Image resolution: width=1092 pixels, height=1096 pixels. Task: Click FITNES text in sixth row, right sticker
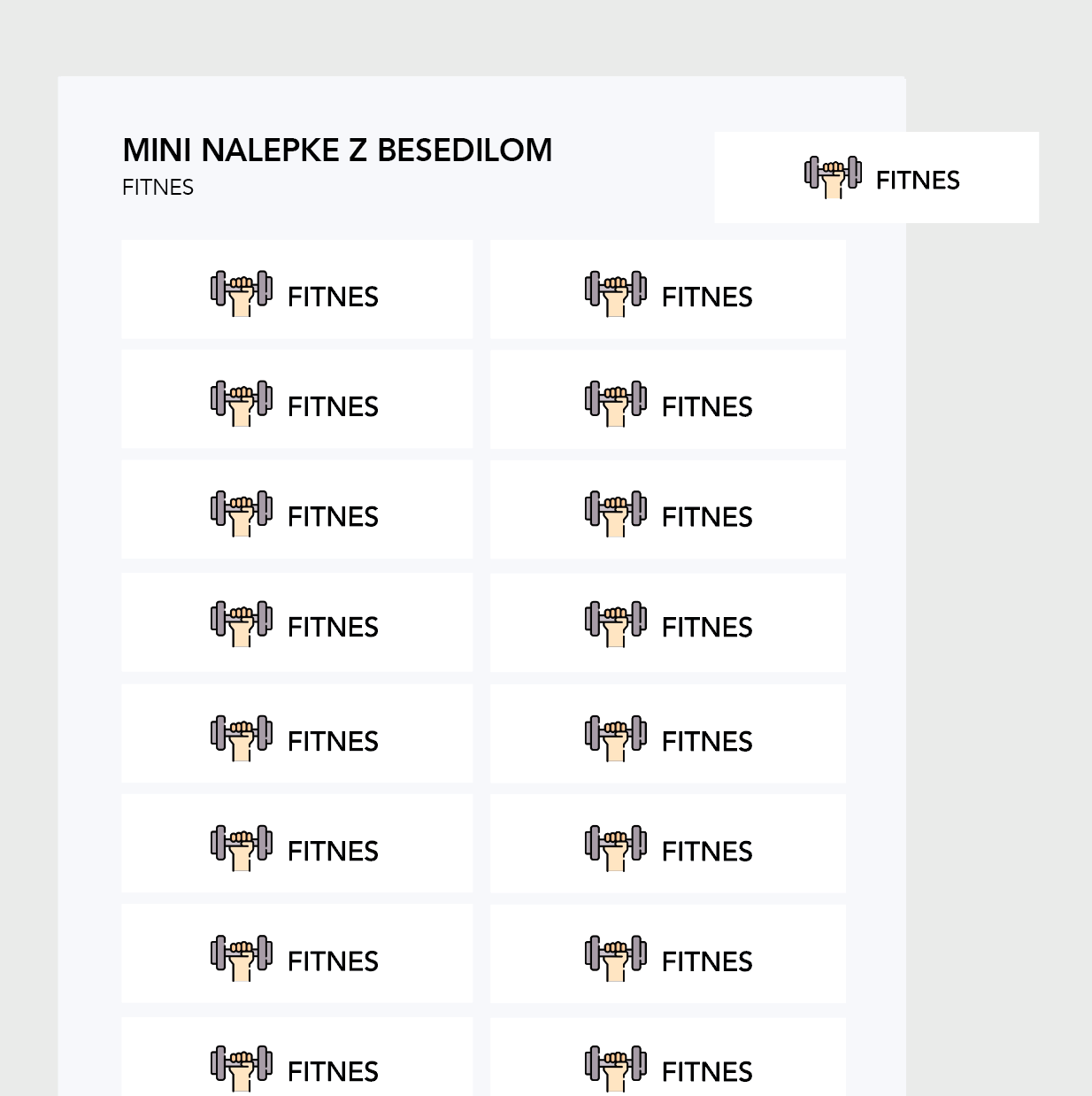coord(707,852)
